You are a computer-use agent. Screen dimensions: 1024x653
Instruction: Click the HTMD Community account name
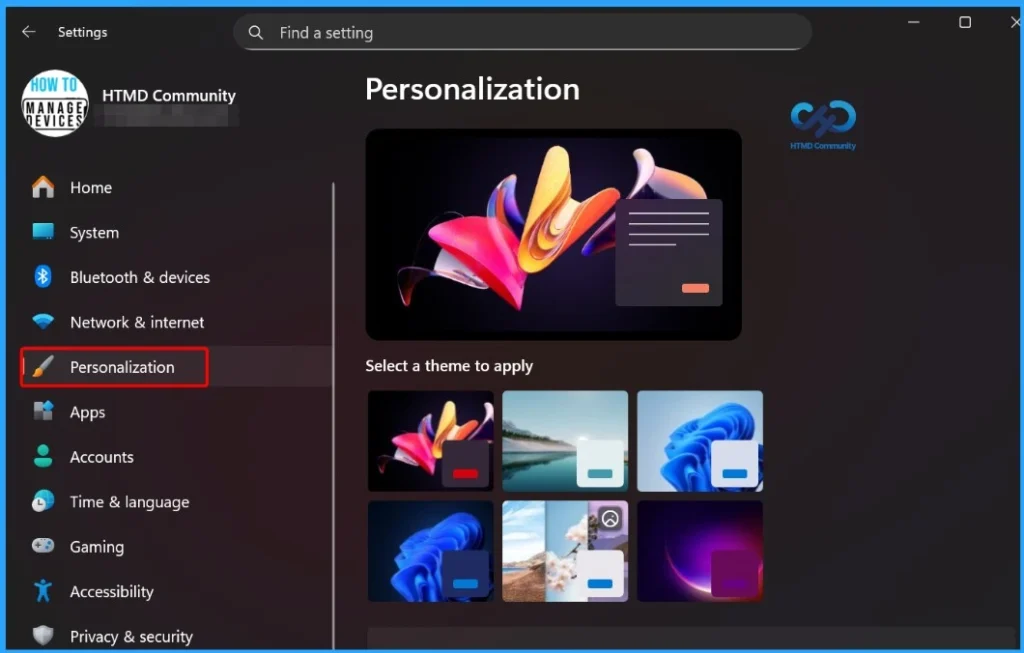click(169, 96)
